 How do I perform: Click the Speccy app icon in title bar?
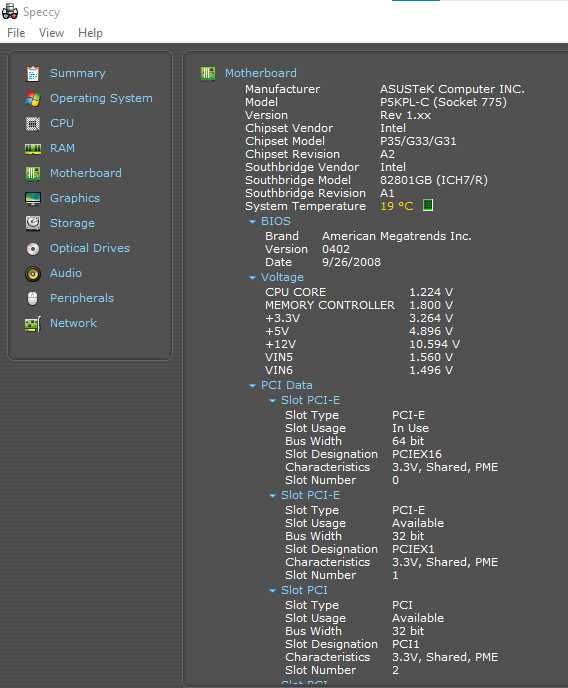(x=10, y=11)
